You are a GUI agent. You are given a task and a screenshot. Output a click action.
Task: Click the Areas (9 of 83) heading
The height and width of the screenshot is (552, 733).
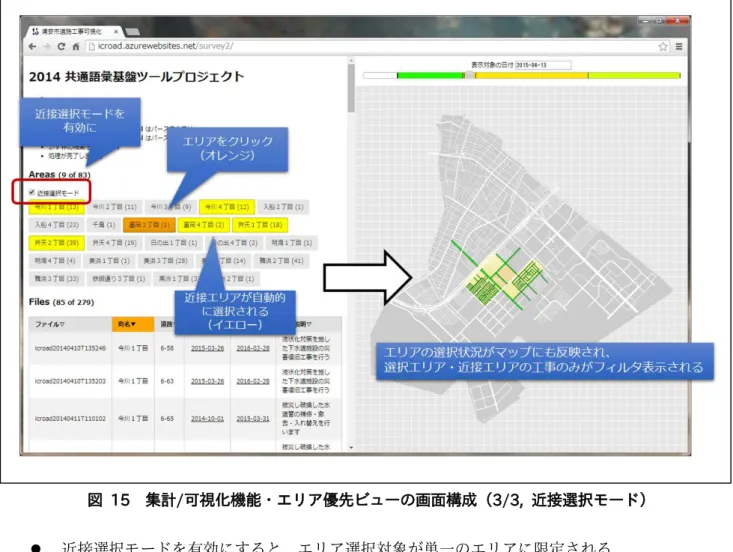click(x=59, y=174)
